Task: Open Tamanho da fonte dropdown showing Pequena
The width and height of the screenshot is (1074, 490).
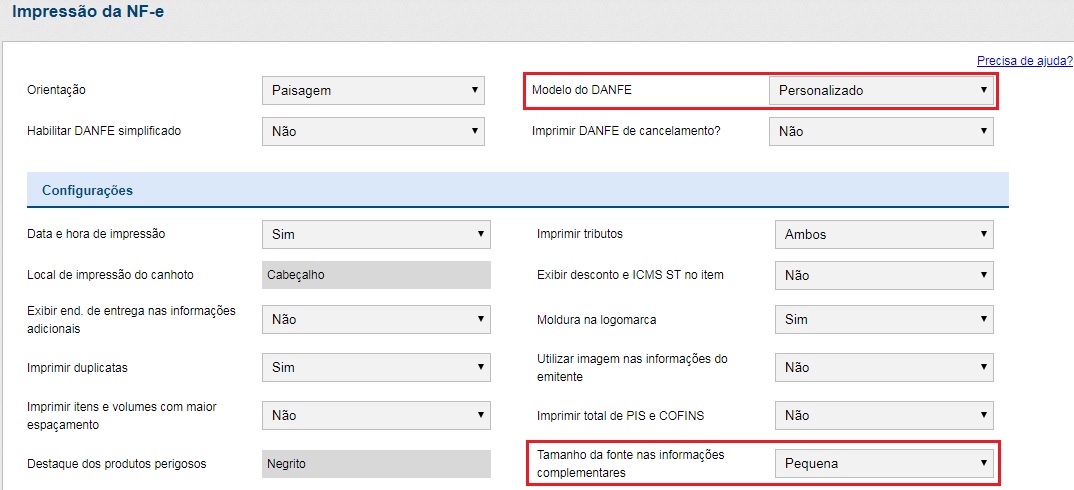Action: pos(883,463)
